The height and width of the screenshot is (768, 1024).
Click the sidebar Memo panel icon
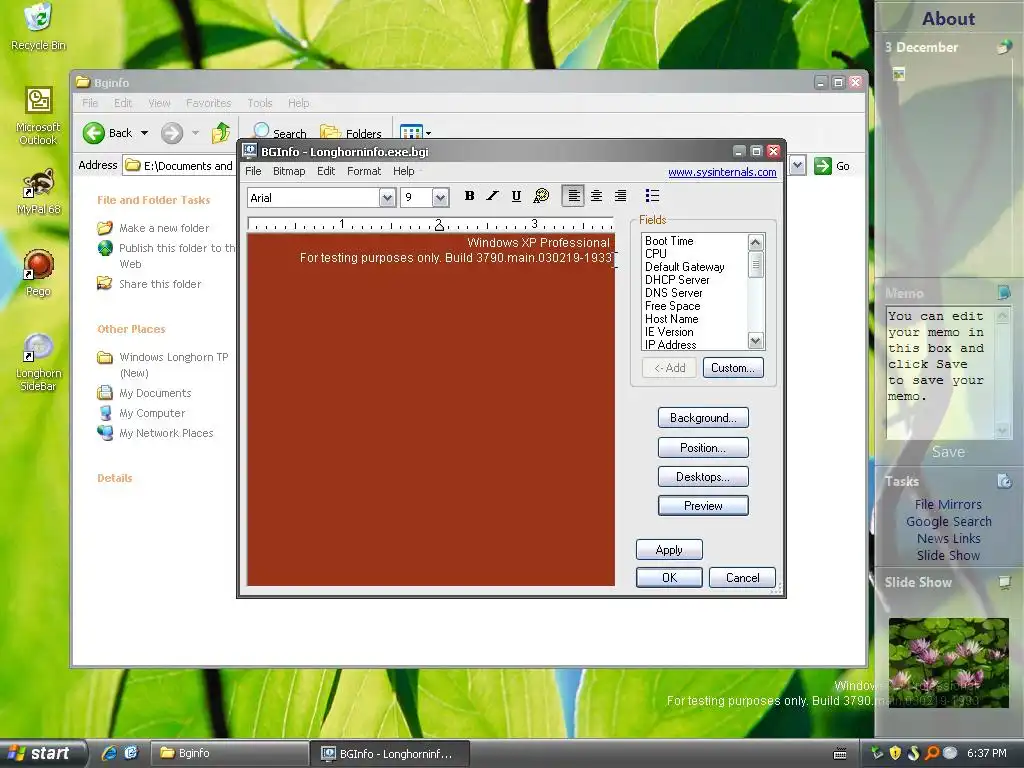tap(1004, 292)
